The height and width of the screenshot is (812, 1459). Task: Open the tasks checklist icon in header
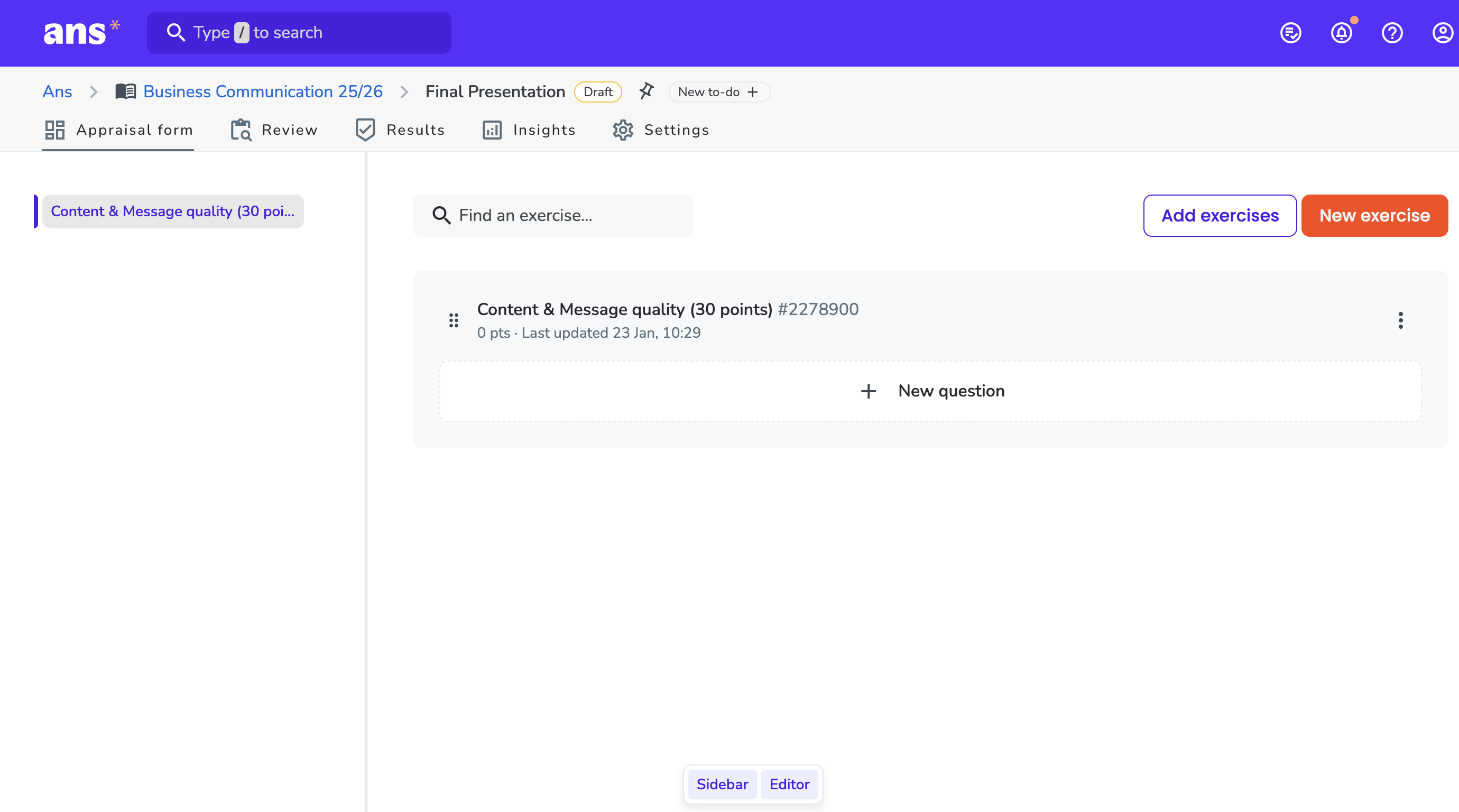(x=1291, y=33)
